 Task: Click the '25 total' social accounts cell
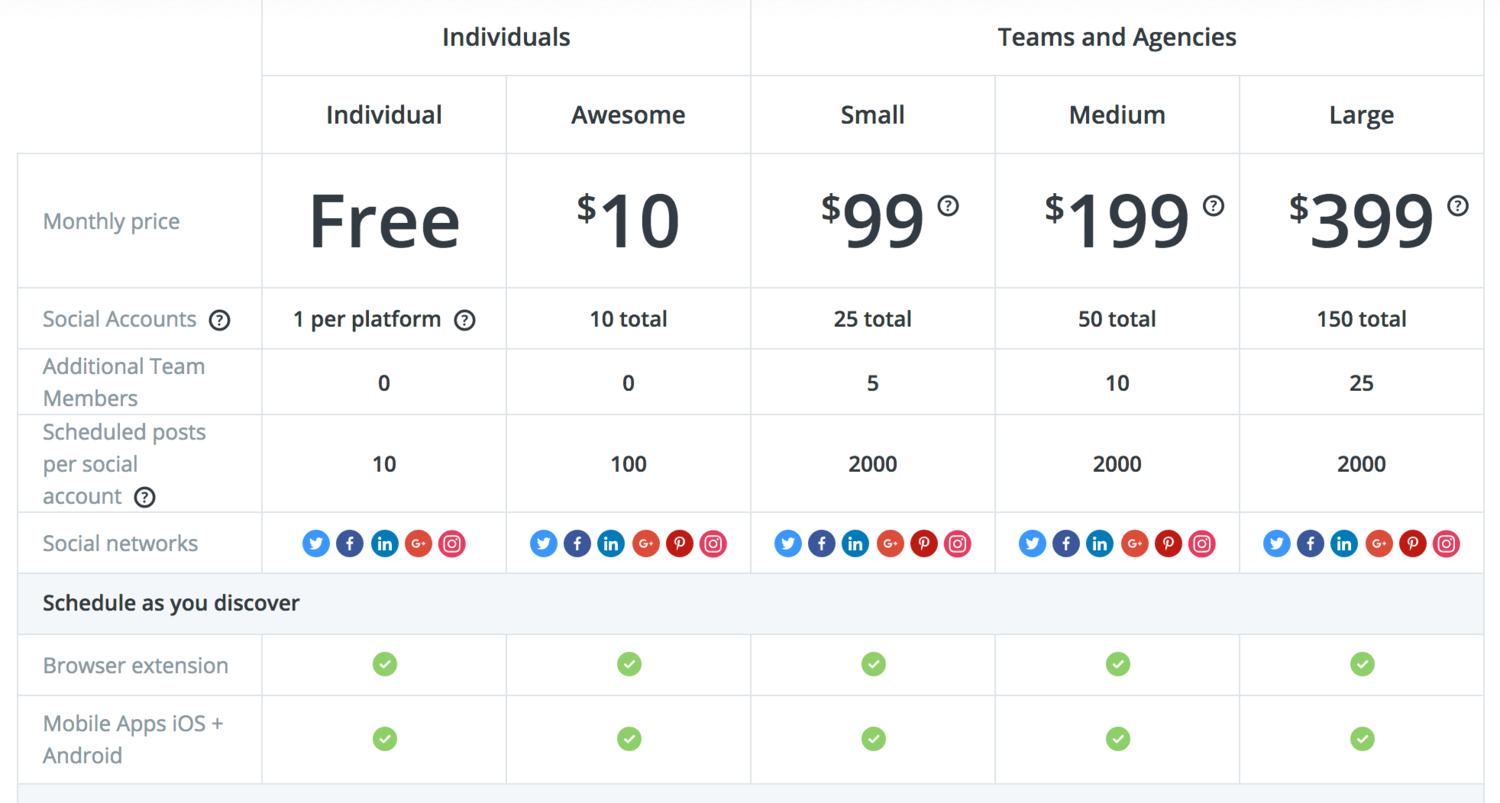point(873,320)
